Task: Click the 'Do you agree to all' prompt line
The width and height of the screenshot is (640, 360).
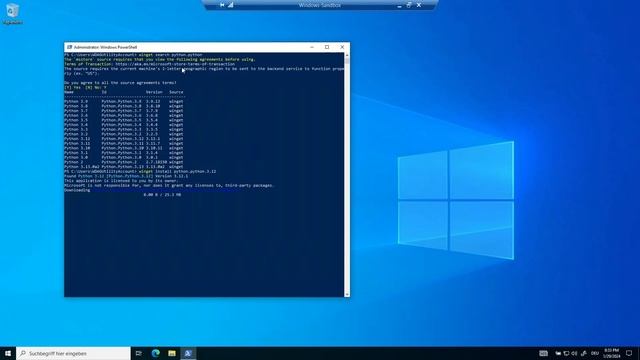Action: (x=120, y=83)
